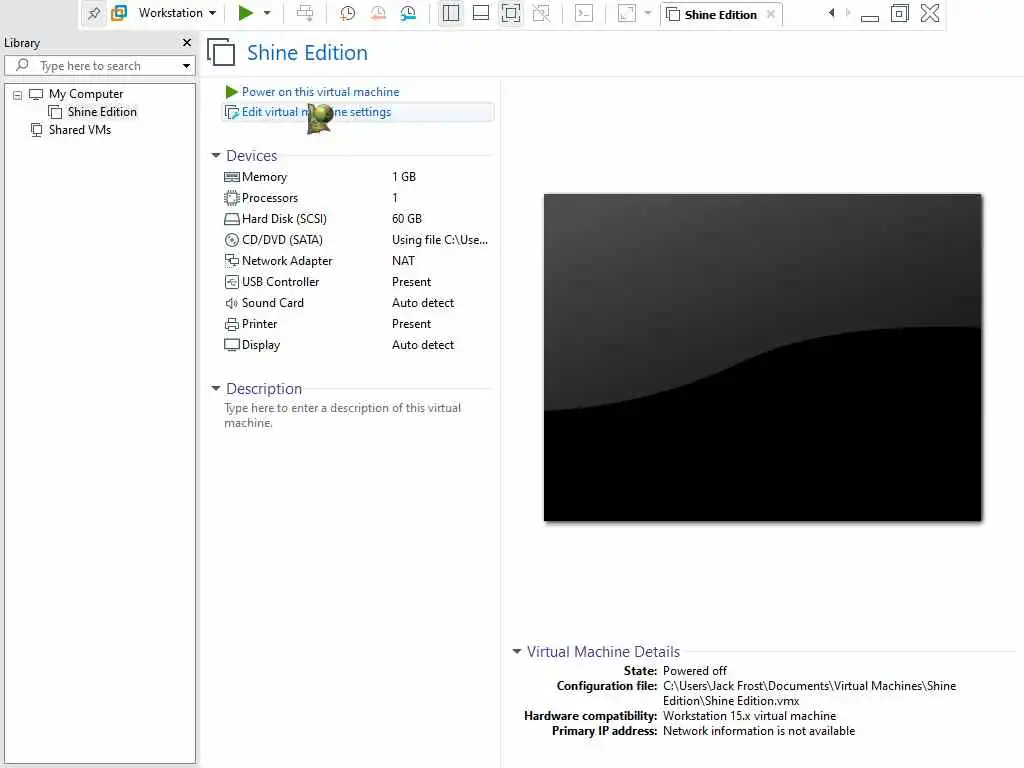Click the My Computer monitor icon
The image size is (1024, 768).
(x=36, y=94)
